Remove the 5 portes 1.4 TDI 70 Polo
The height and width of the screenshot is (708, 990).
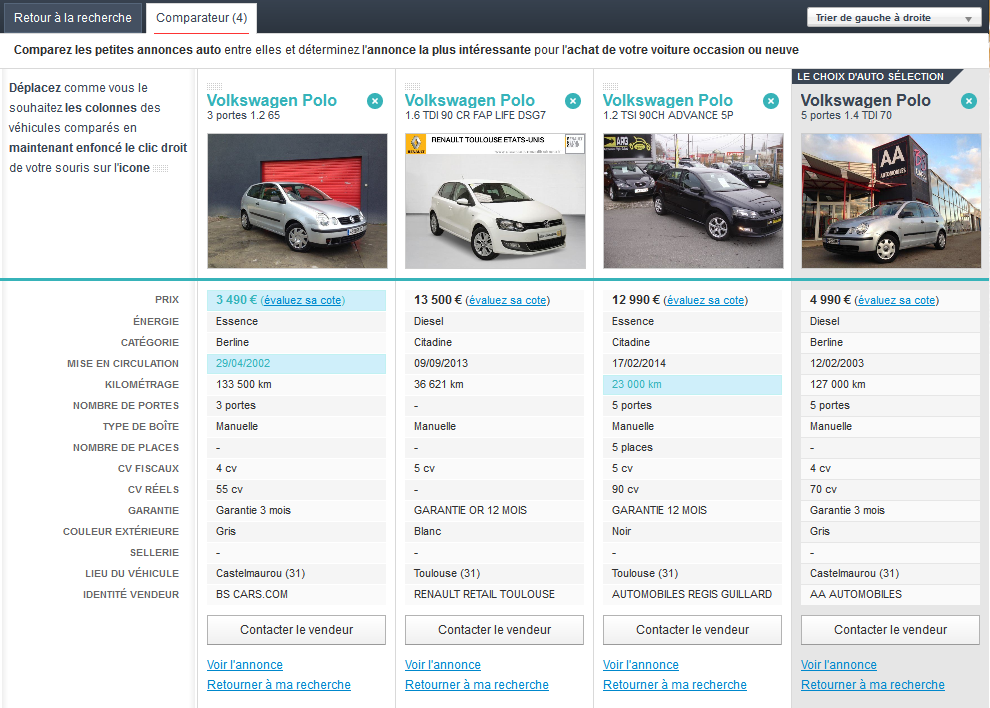969,101
